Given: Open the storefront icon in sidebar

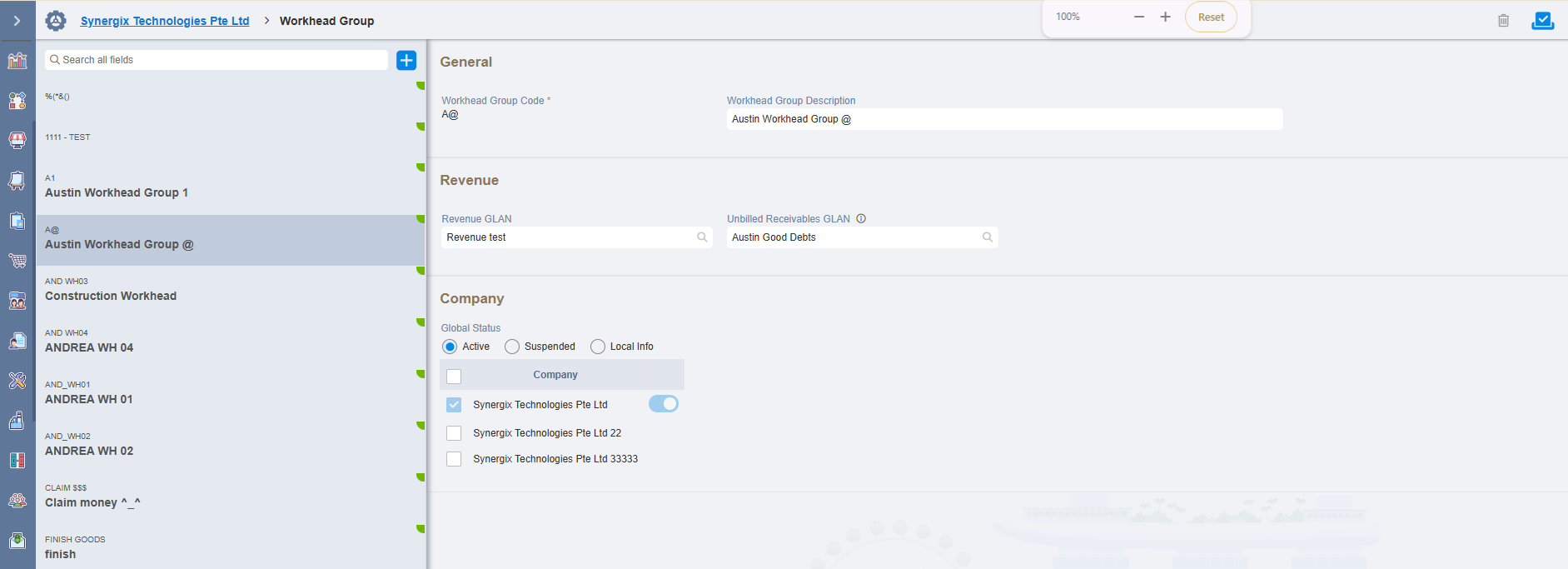Looking at the screenshot, I should (x=17, y=140).
